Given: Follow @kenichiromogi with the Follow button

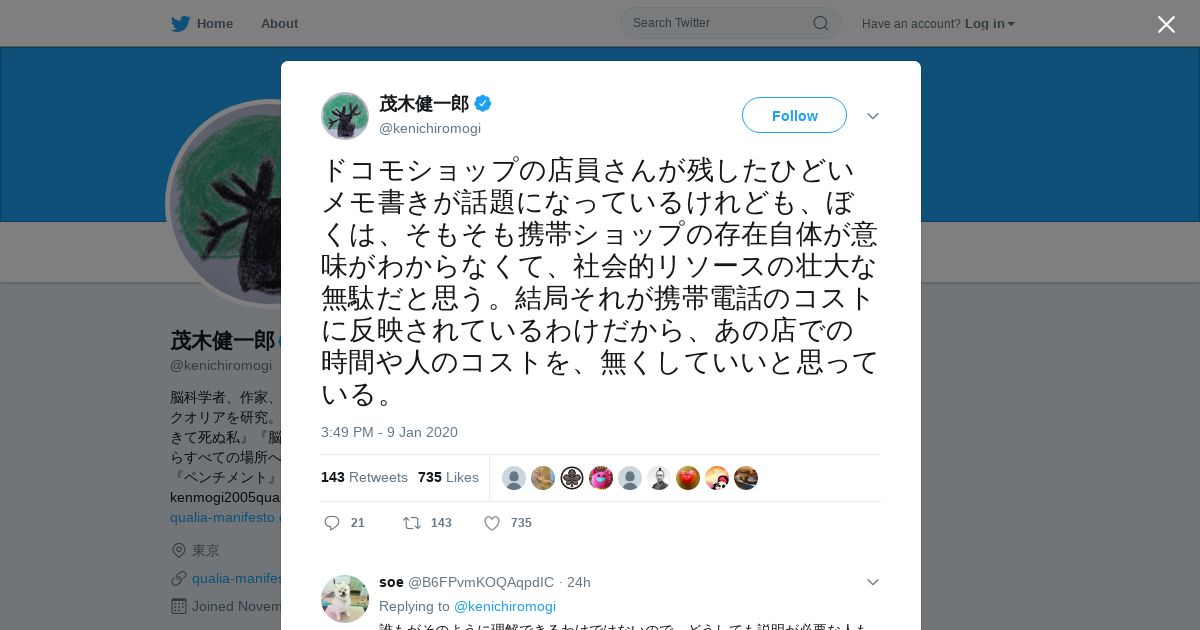Looking at the screenshot, I should pos(794,116).
